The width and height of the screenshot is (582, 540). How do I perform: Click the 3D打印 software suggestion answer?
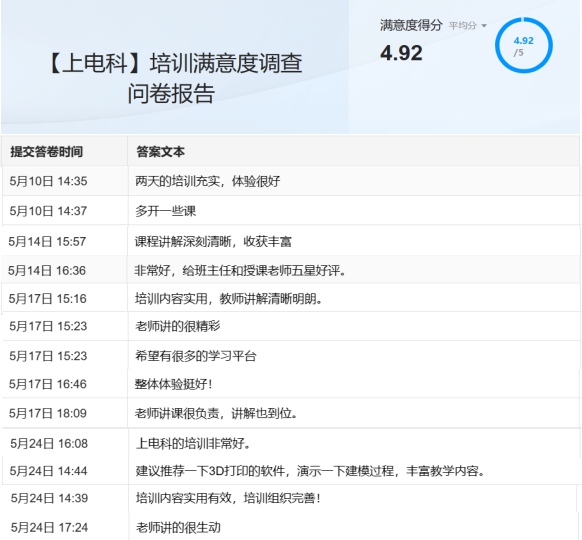coord(310,471)
